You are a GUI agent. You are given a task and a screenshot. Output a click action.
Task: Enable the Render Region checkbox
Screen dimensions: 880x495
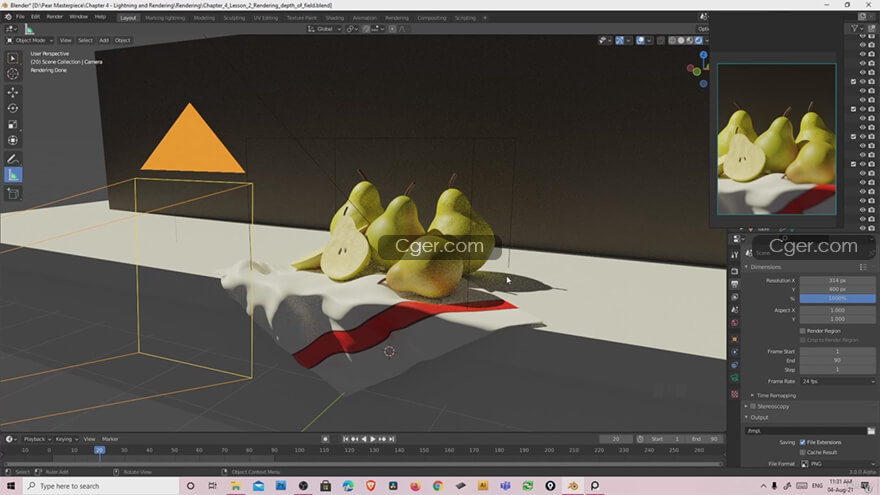[803, 330]
